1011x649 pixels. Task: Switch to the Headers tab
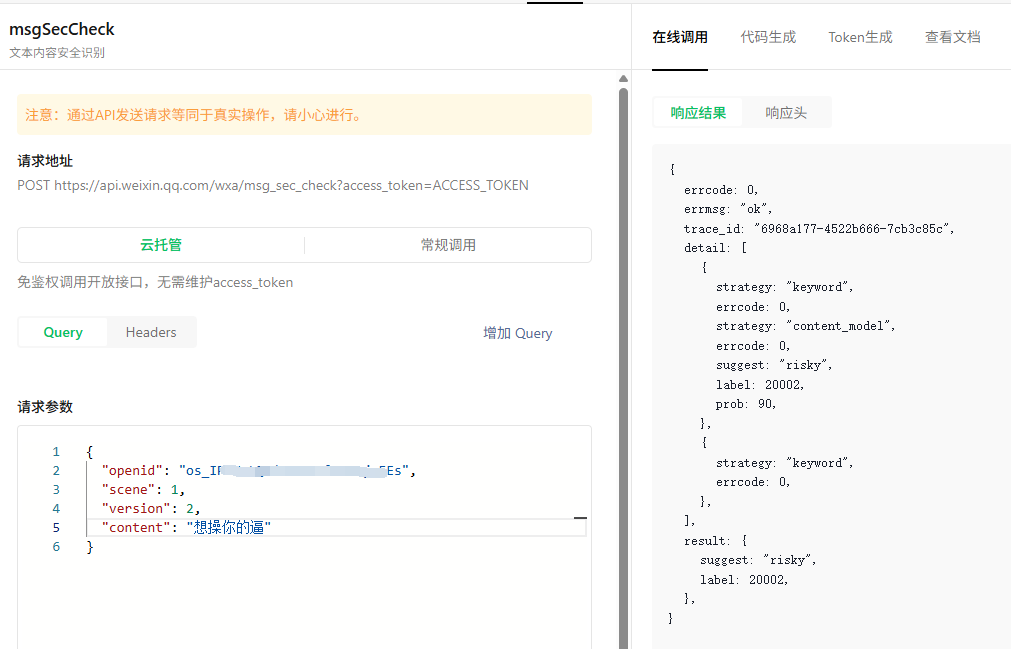(x=151, y=333)
